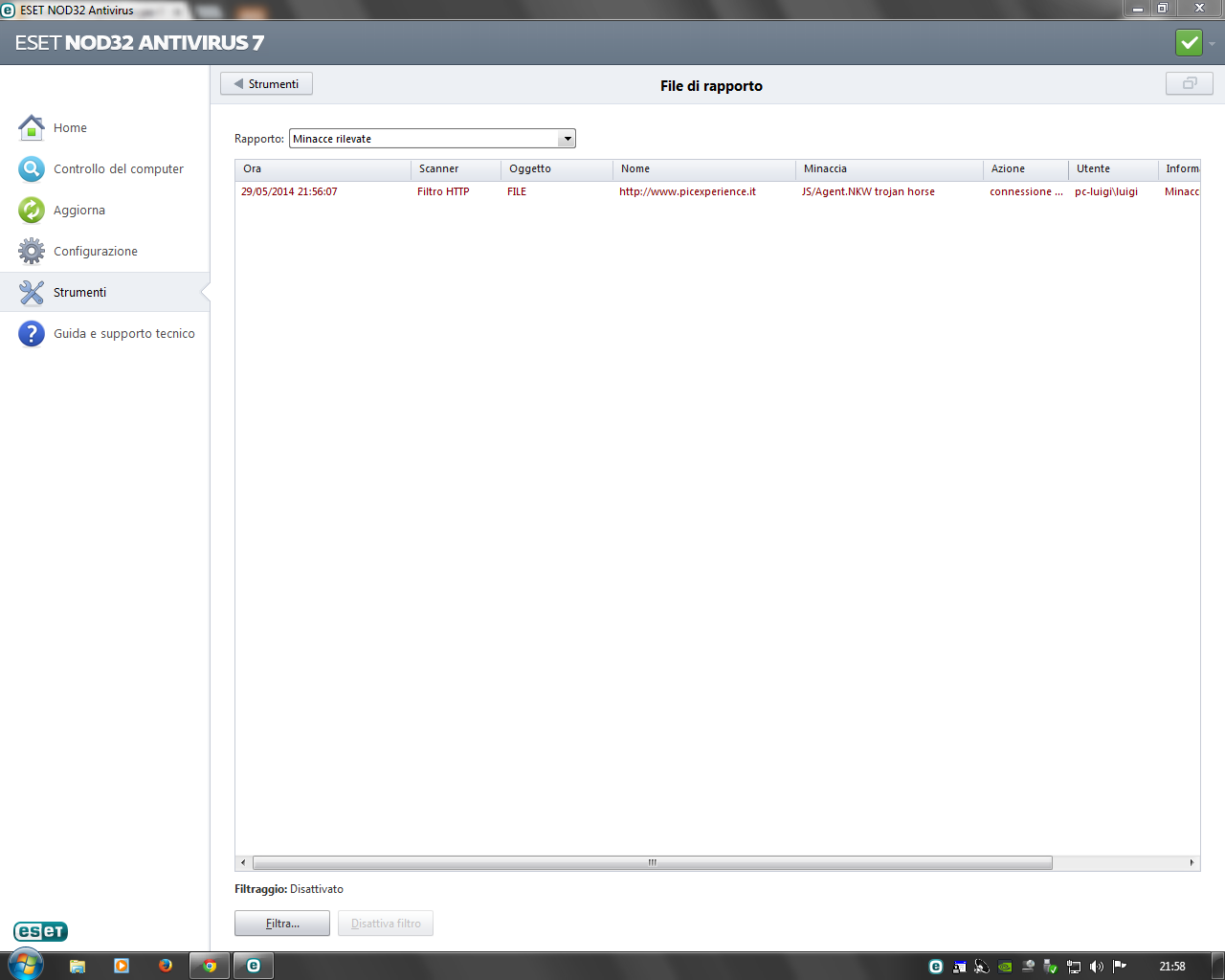The image size is (1225, 980).
Task: Click the open in new window icon button
Action: pos(1189,84)
